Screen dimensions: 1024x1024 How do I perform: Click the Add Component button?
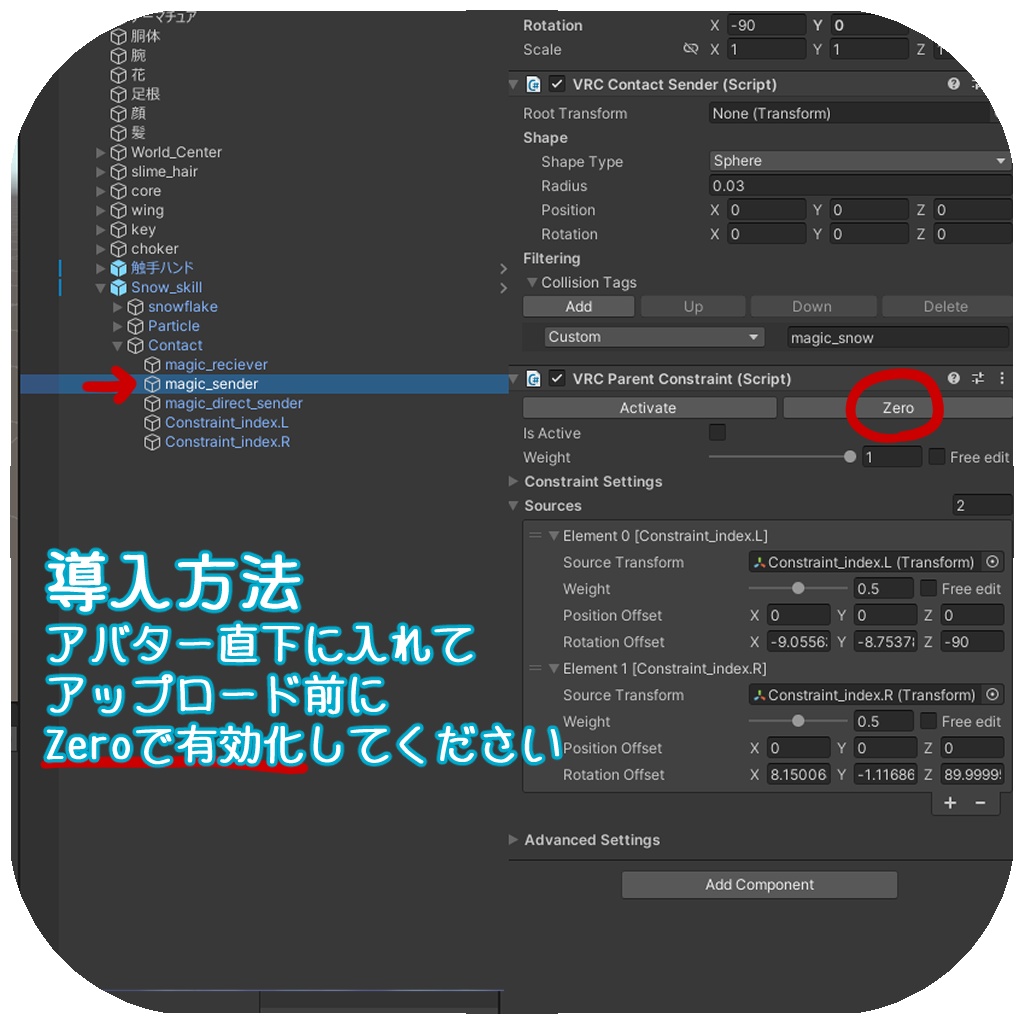[x=758, y=884]
